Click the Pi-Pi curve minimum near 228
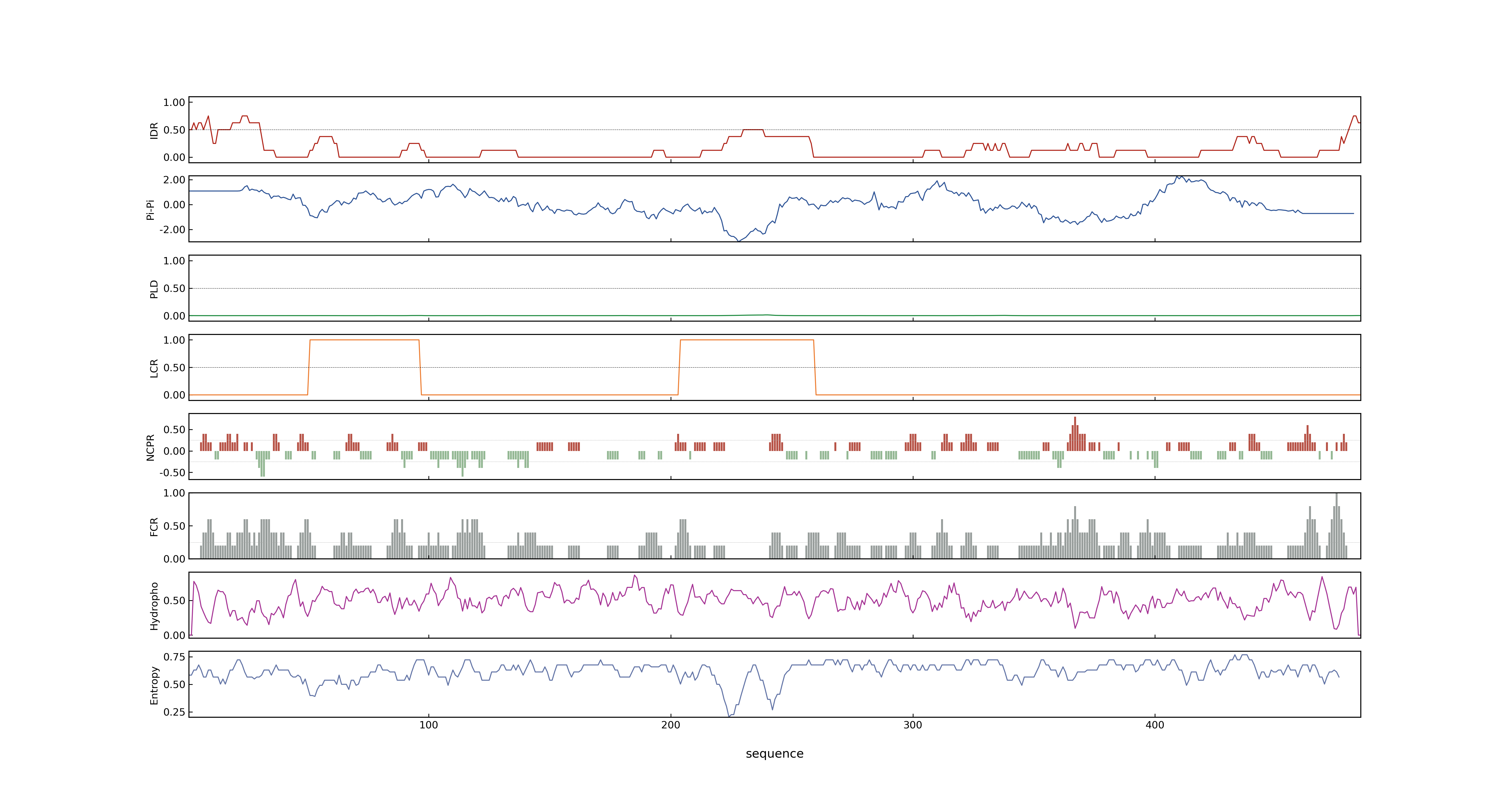This screenshot has height=806, width=1512. (x=738, y=241)
